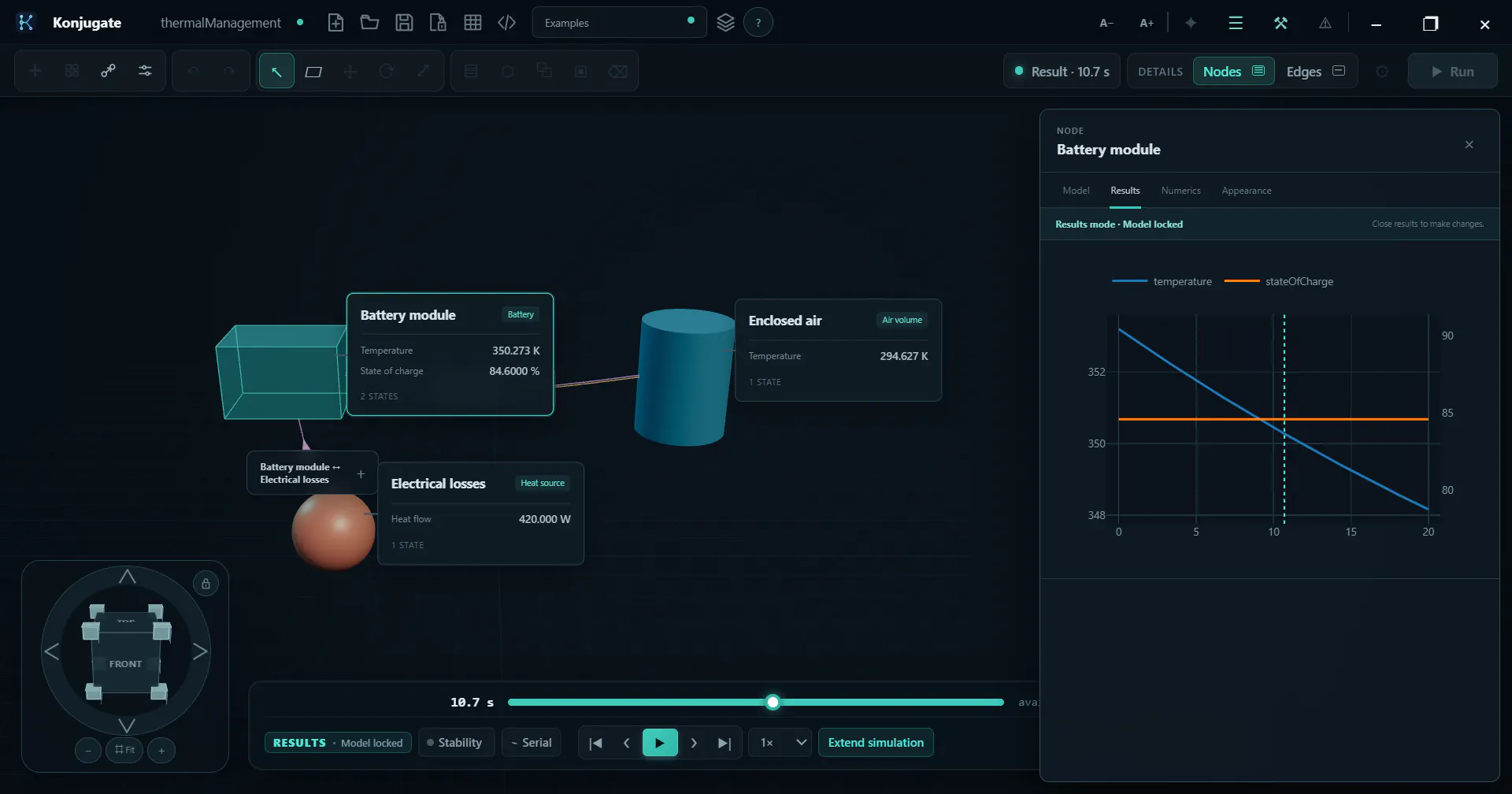Switch to the Model tab
Image resolution: width=1512 pixels, height=794 pixels.
point(1076,191)
